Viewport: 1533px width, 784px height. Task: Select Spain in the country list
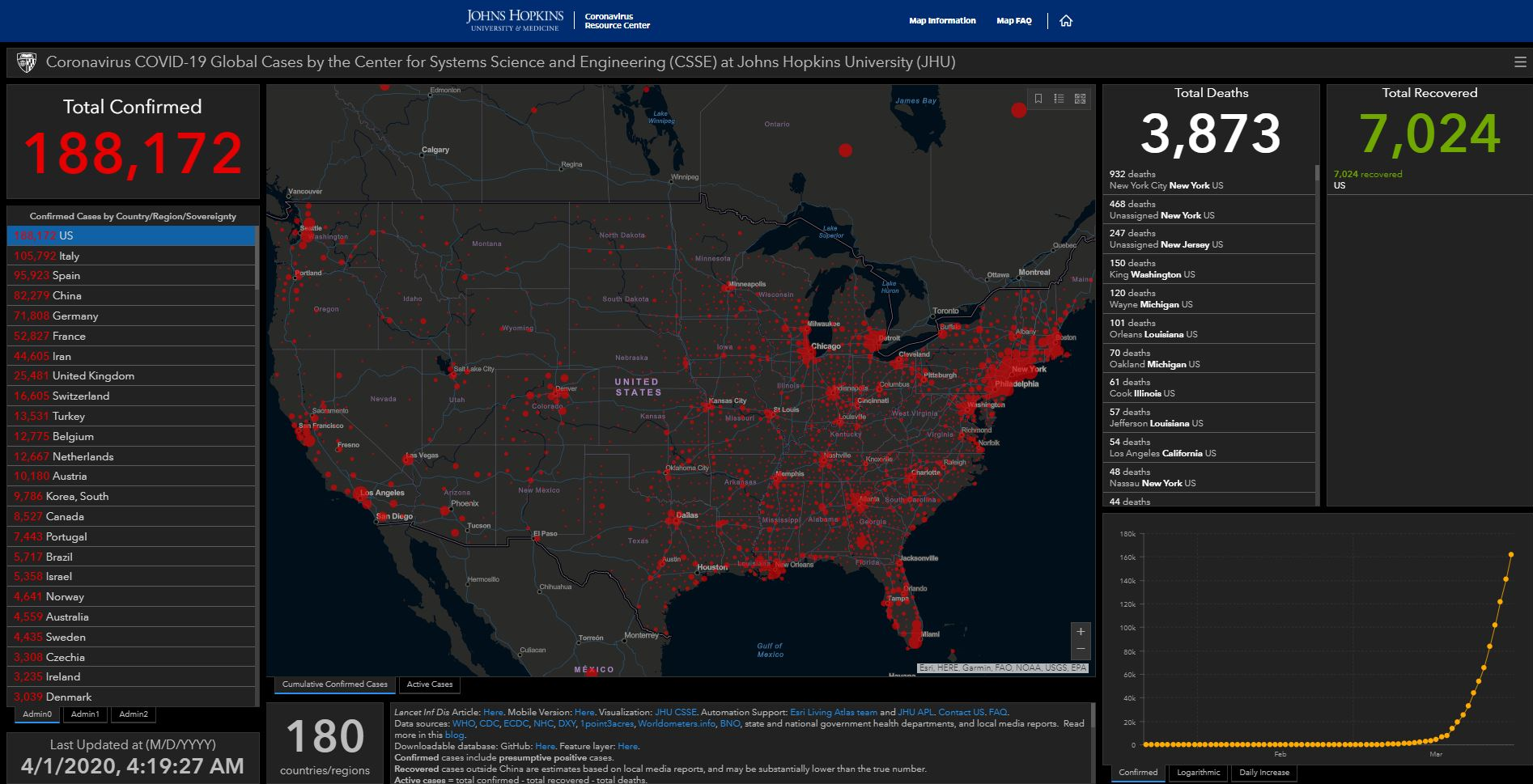pyautogui.click(x=131, y=276)
